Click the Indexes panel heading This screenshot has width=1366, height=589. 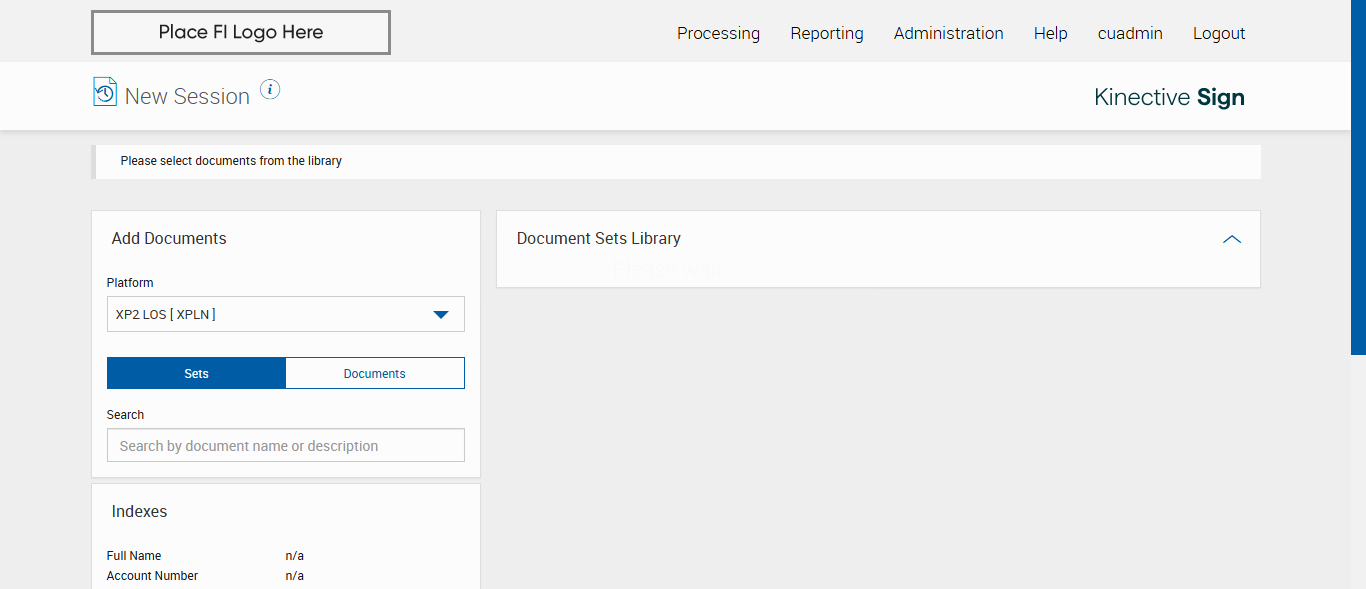[x=139, y=511]
